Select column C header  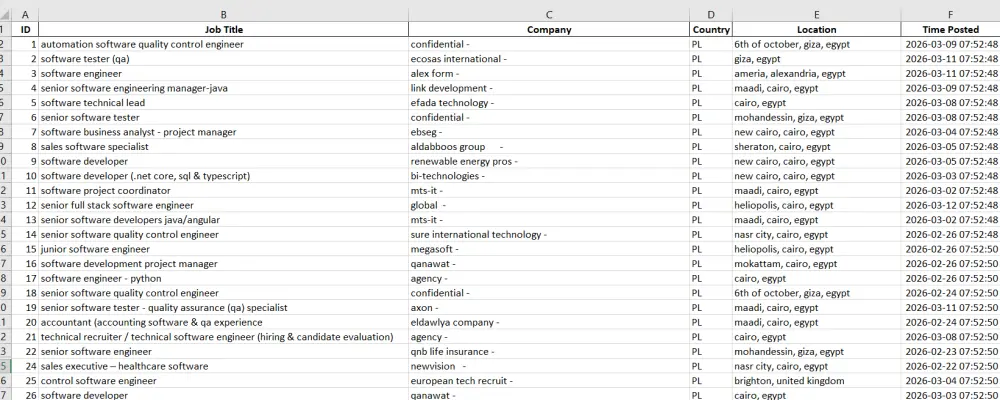pos(549,15)
